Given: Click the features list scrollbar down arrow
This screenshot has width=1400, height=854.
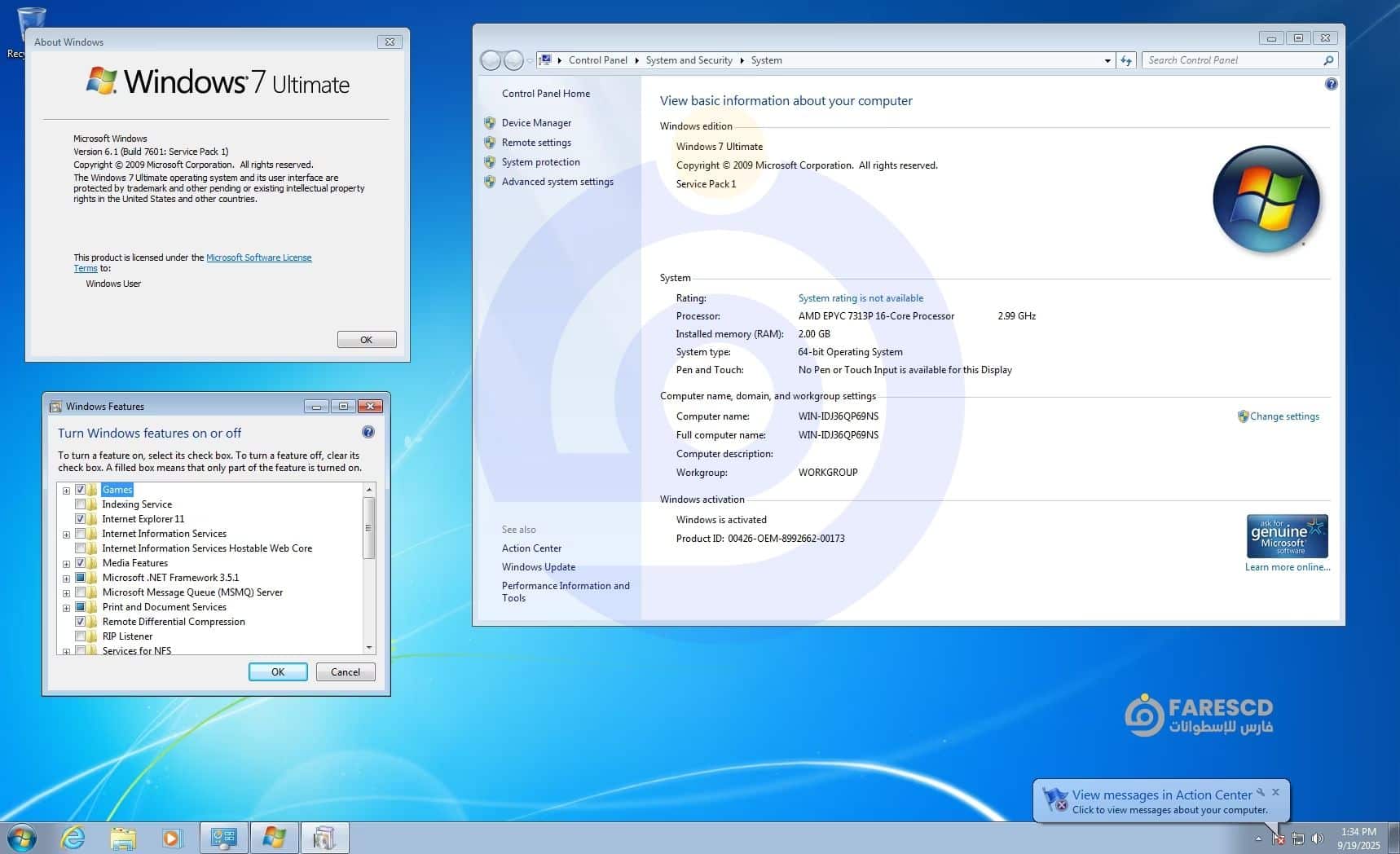Looking at the screenshot, I should click(x=369, y=647).
